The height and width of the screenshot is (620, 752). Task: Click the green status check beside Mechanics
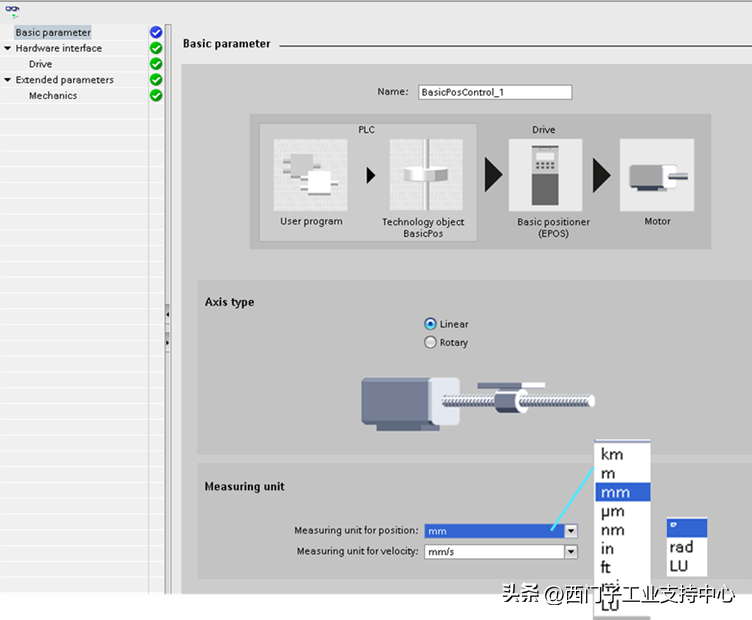pos(156,96)
